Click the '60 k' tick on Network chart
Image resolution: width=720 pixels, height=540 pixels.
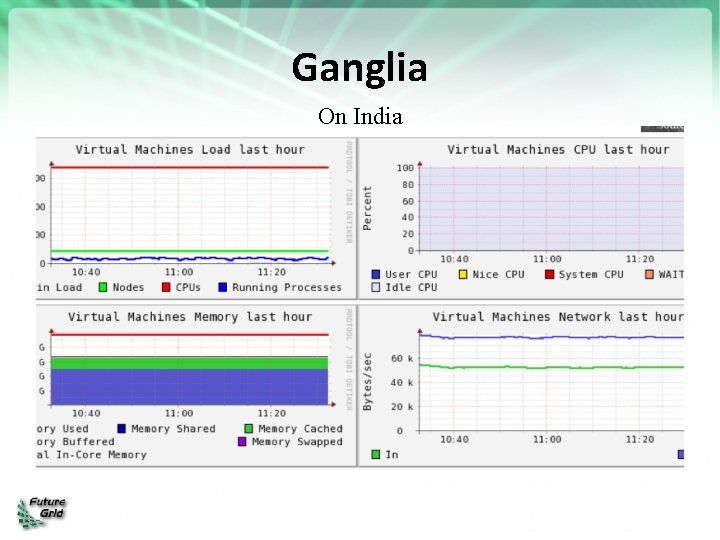[402, 359]
